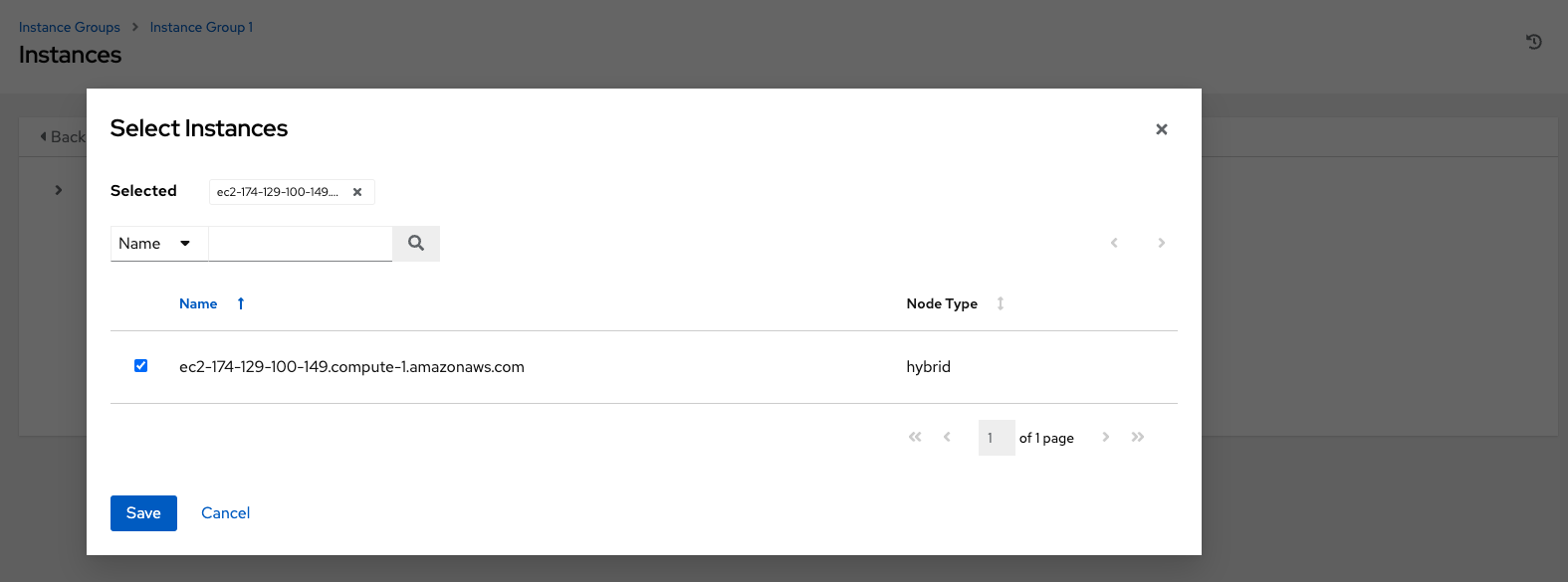Jump to the last page with double-arrow icon
1568x582 pixels.
1138,437
